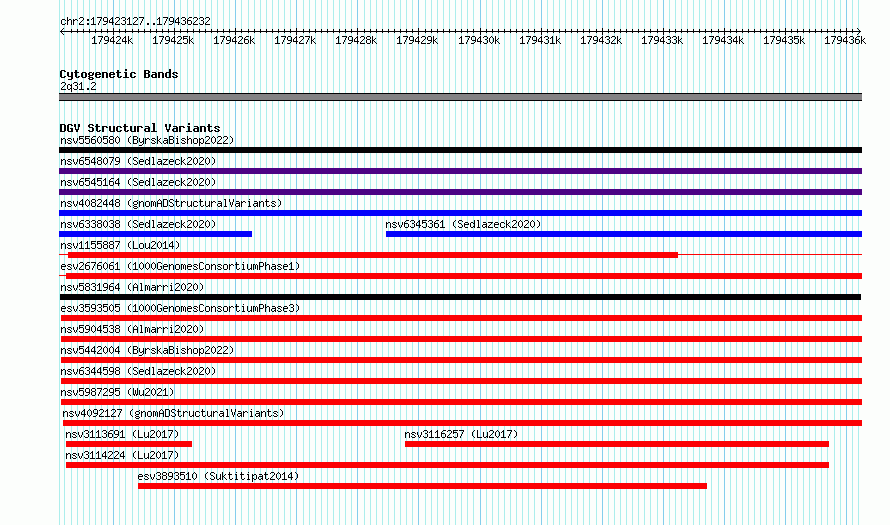The image size is (890, 525).
Task: Click the purple bar of nsv6545164
Action: click(460, 192)
